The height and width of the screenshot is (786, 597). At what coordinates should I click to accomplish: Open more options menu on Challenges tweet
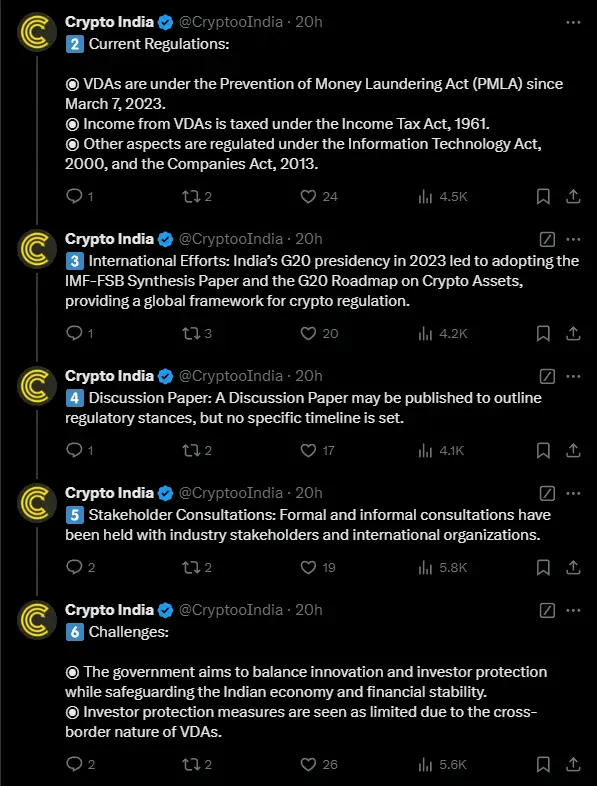tap(573, 611)
